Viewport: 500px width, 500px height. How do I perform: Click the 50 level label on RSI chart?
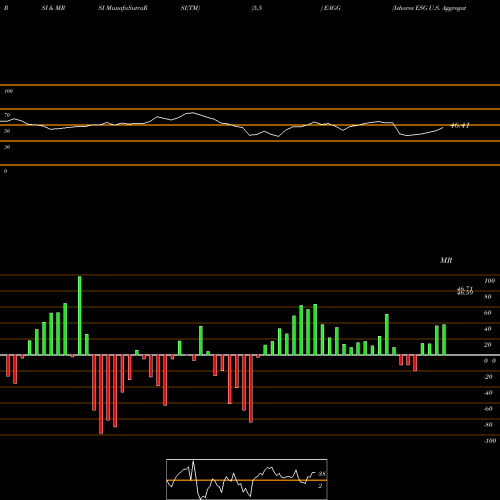coord(7,131)
